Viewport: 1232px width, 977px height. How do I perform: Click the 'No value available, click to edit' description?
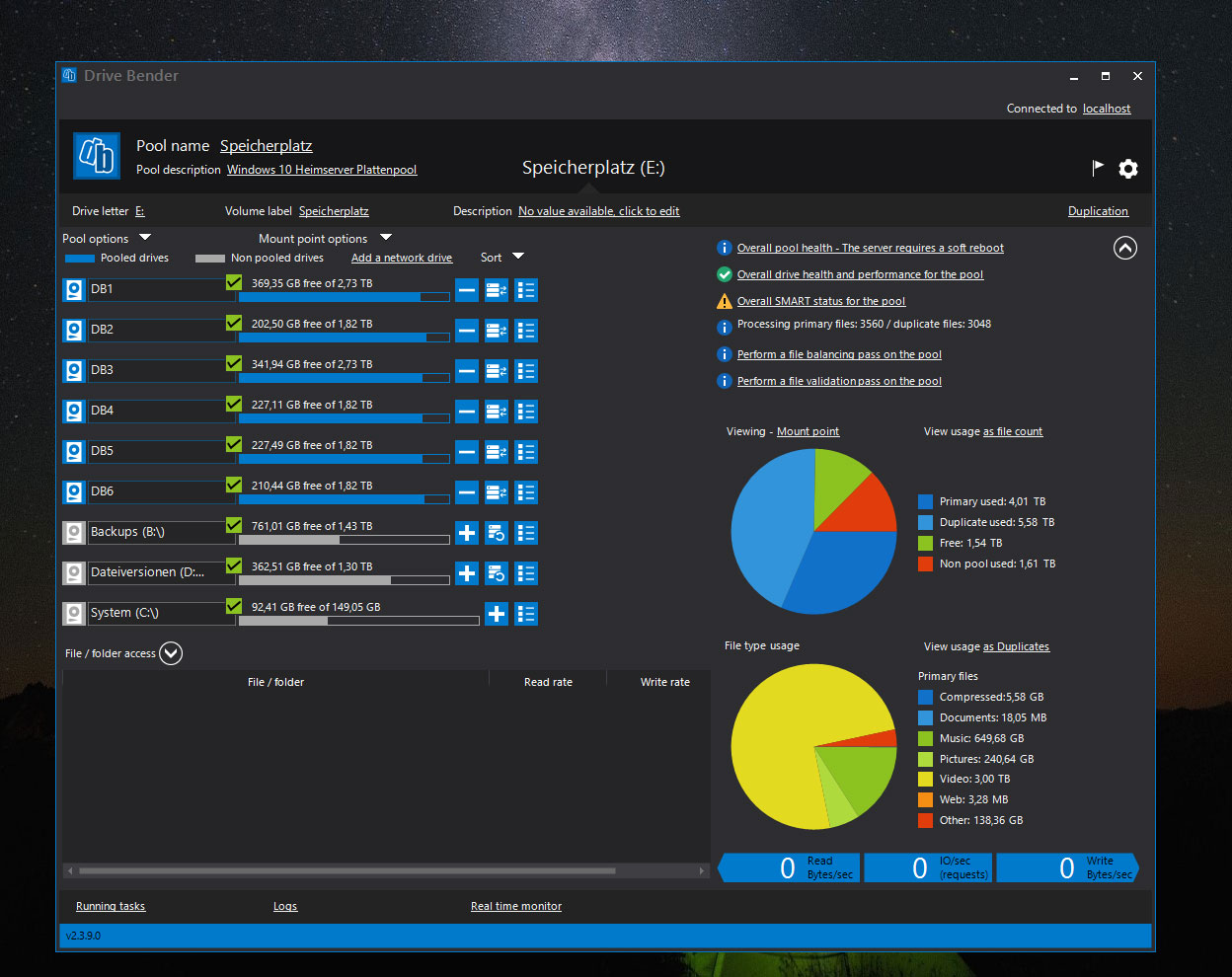[599, 211]
